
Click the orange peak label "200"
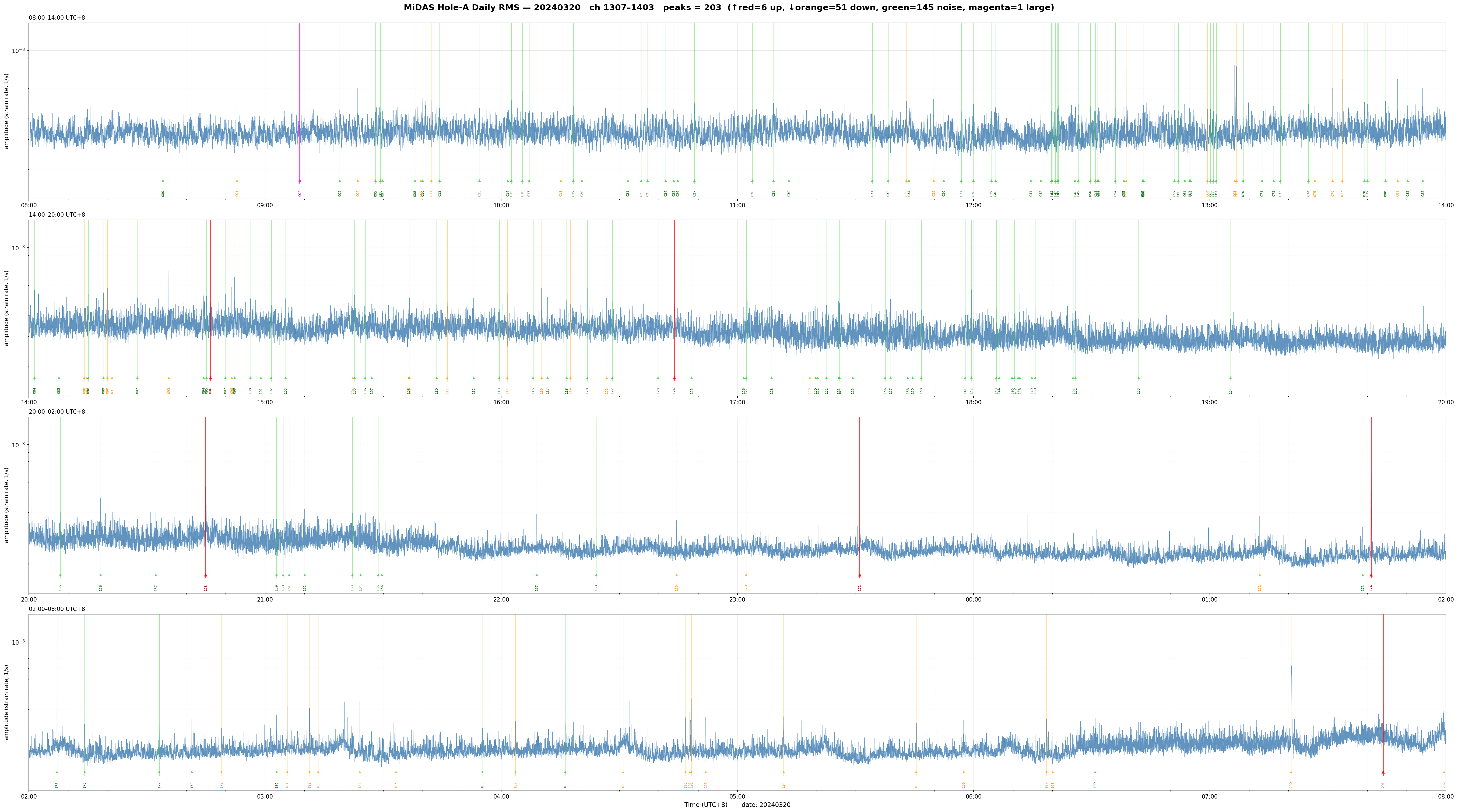1291,785
